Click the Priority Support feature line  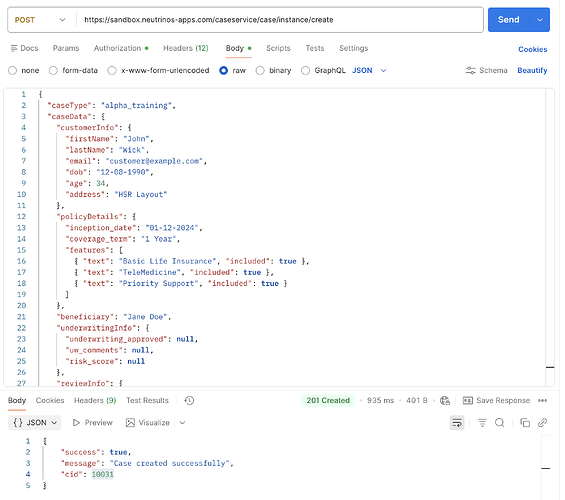click(181, 284)
